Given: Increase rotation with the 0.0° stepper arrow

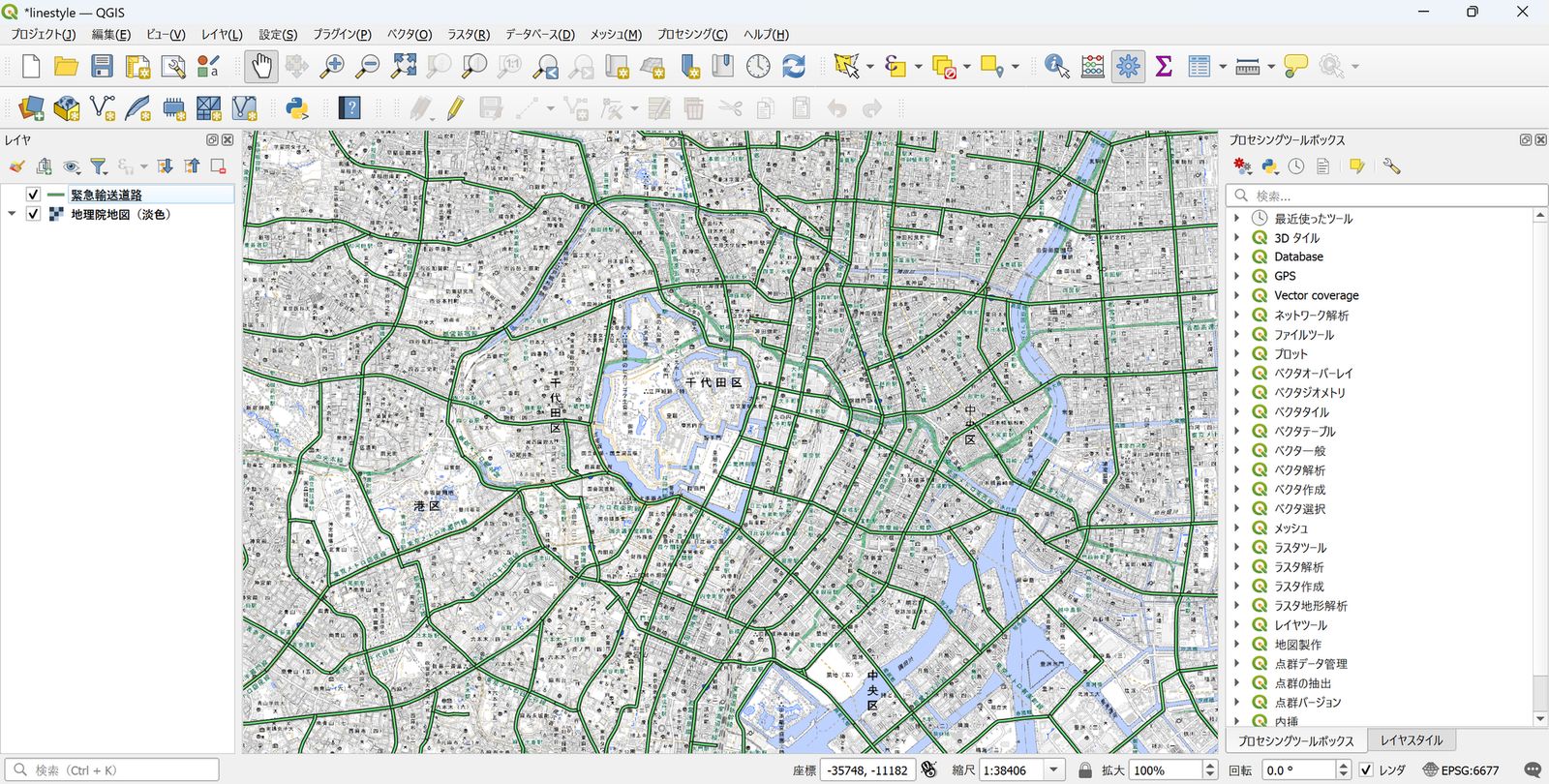Looking at the screenshot, I should (x=1343, y=766).
